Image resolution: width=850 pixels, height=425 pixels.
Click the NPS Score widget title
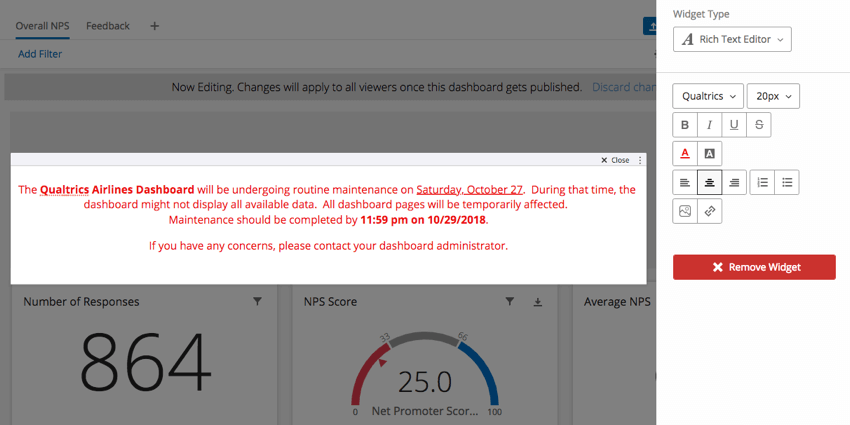point(330,301)
